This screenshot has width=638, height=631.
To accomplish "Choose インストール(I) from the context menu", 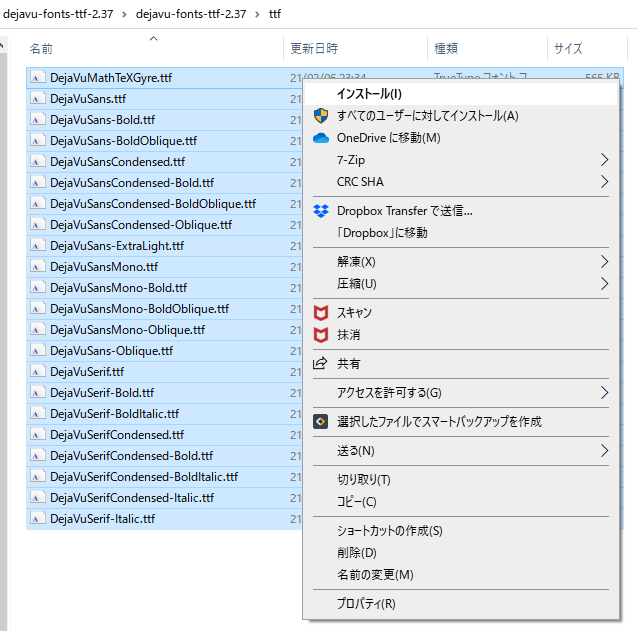I will [x=461, y=94].
